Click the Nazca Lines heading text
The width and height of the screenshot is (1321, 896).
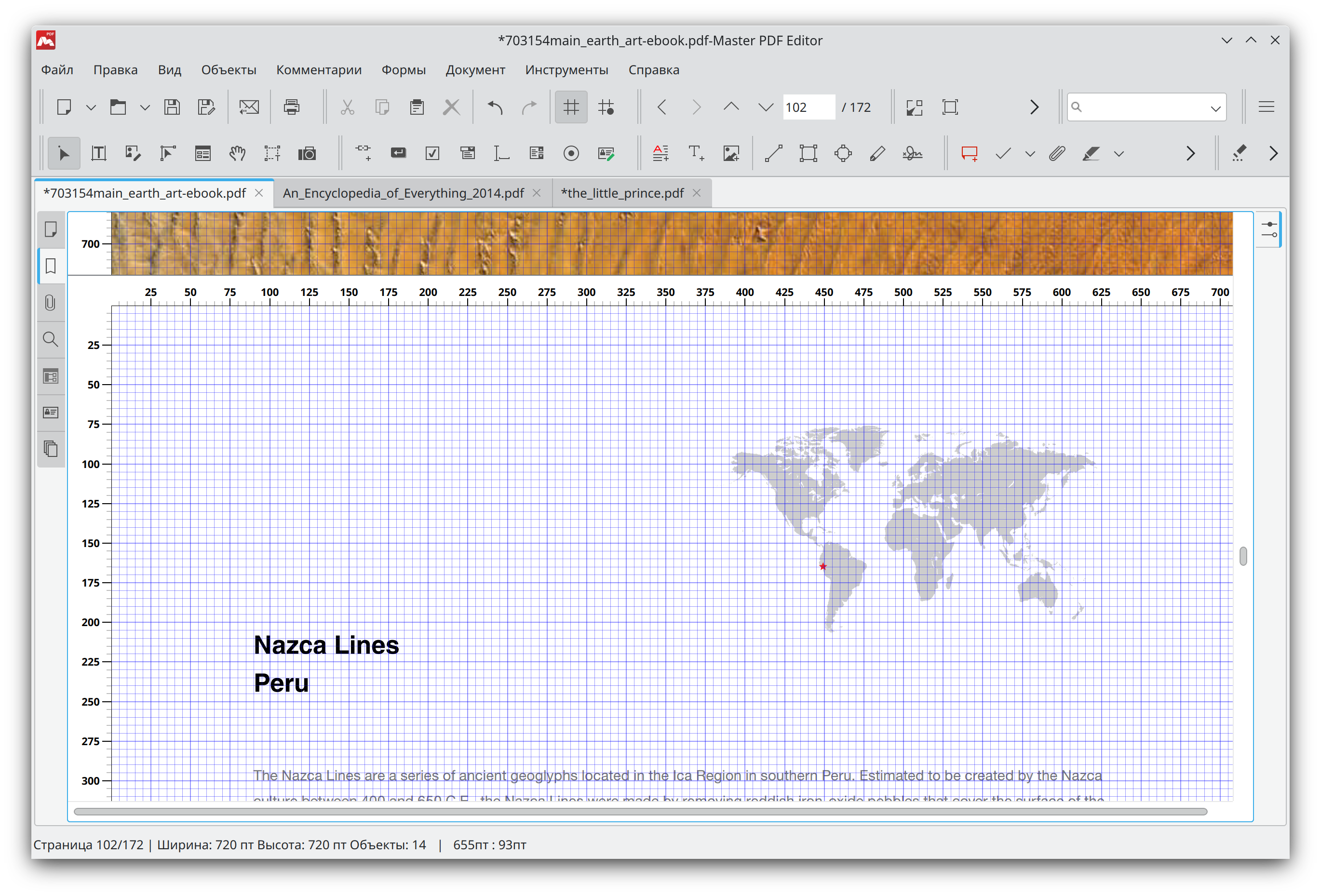326,645
